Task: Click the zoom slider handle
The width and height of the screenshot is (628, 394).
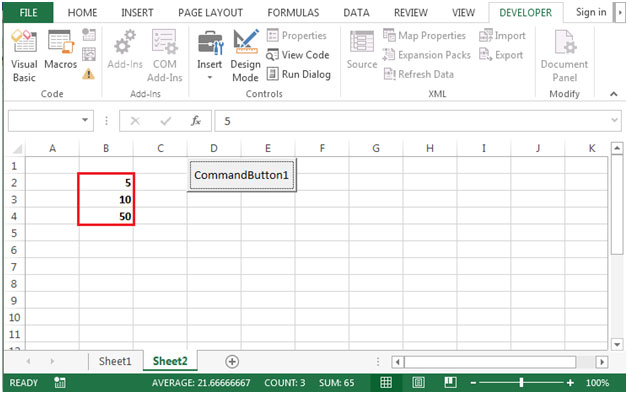Action: coord(521,383)
